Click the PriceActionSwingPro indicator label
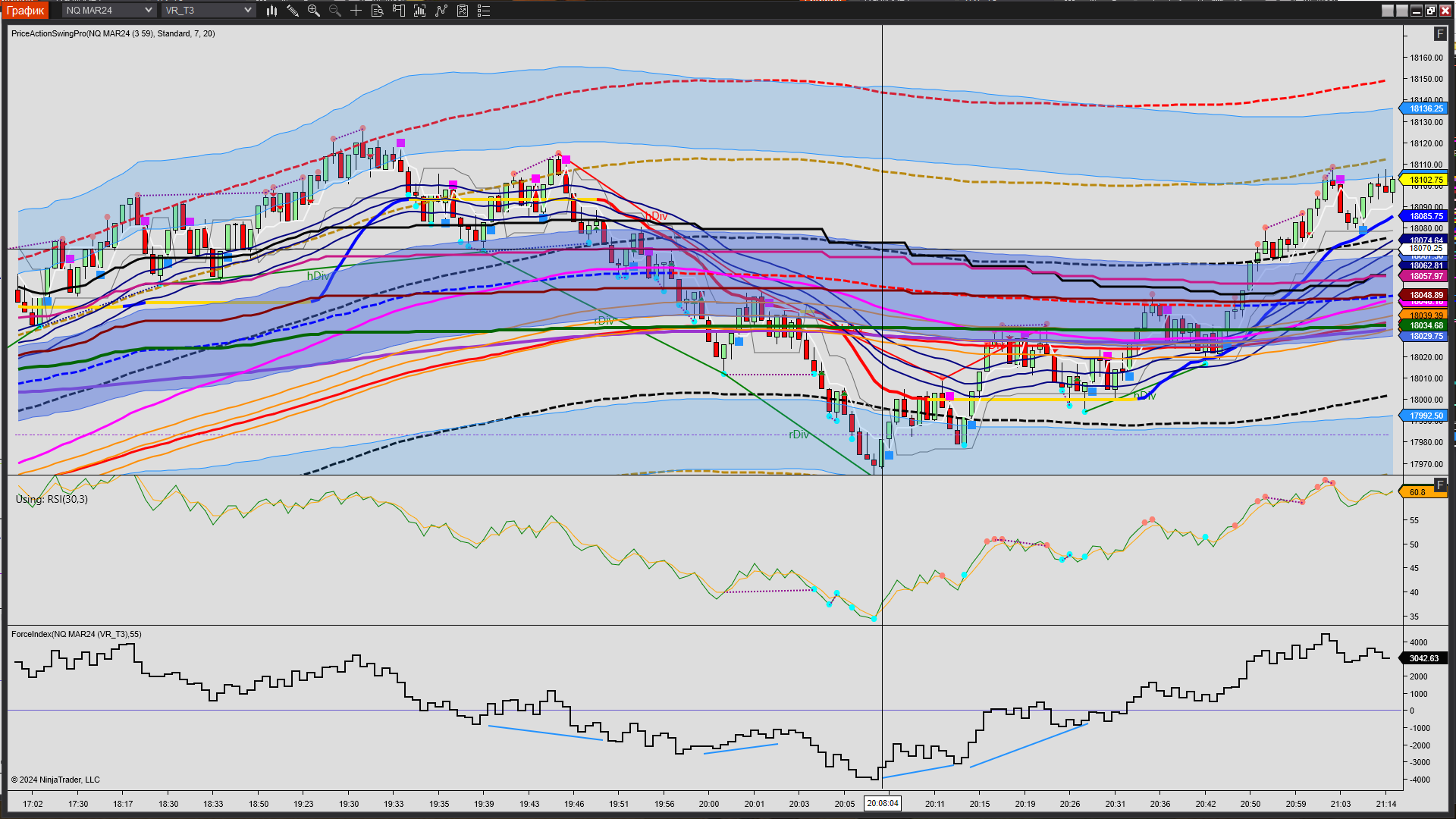Viewport: 1456px width, 819px height. click(113, 34)
